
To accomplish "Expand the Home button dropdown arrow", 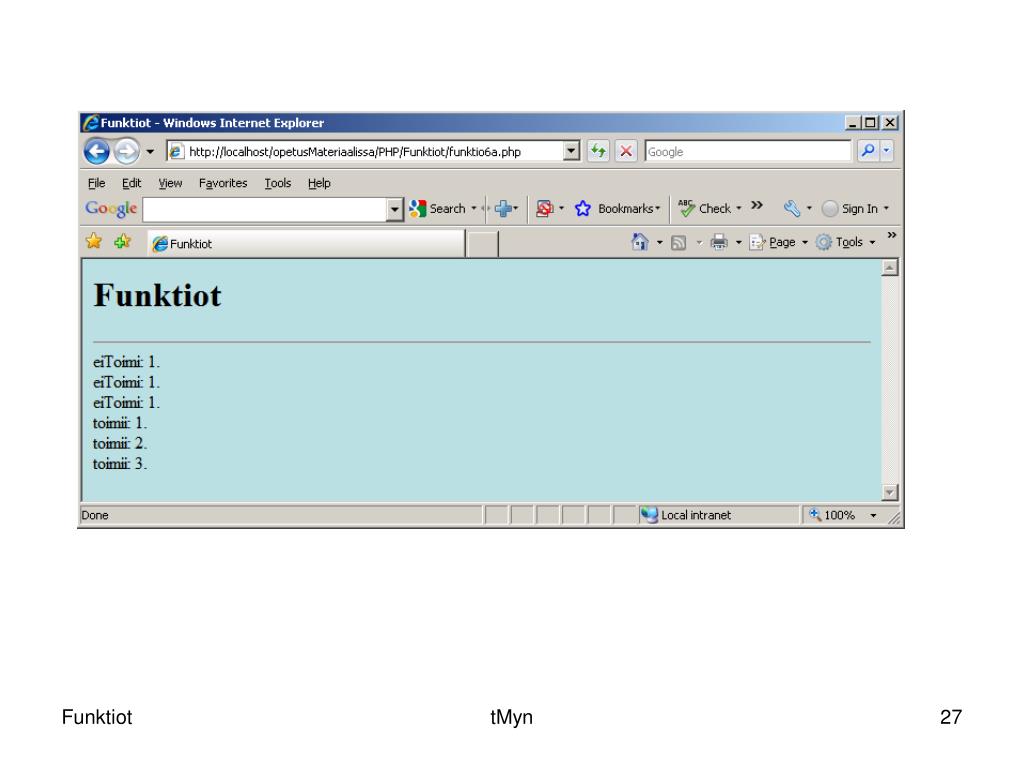I will [660, 243].
